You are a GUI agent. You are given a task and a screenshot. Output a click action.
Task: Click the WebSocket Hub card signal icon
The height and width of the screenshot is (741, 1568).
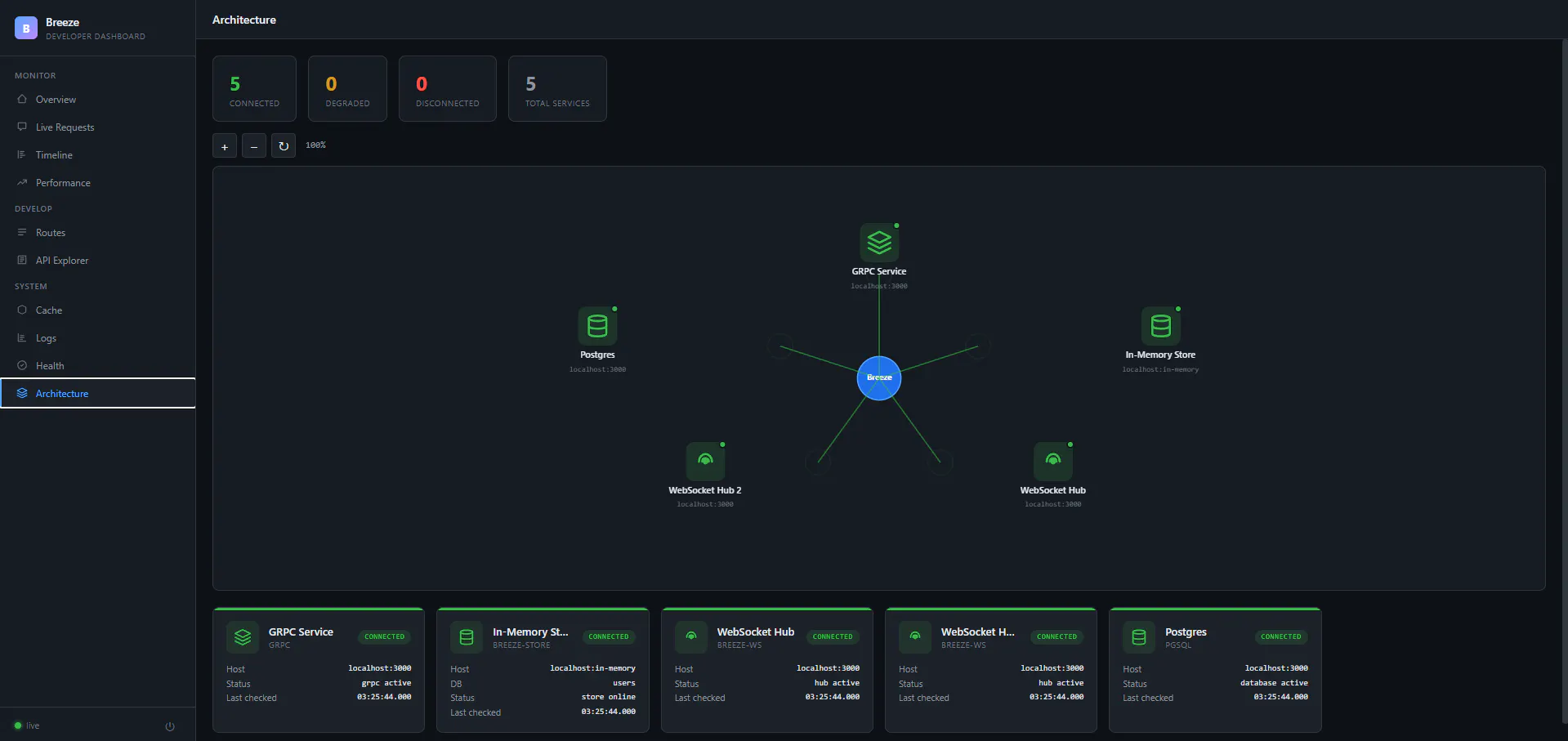[691, 637]
